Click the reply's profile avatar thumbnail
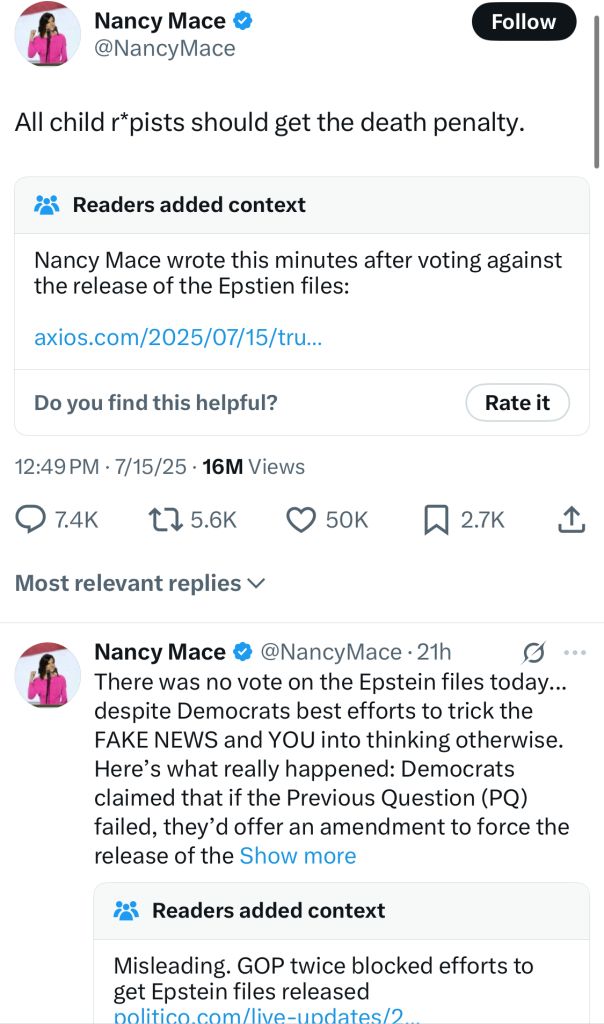This screenshot has width=604, height=1024. click(x=47, y=675)
